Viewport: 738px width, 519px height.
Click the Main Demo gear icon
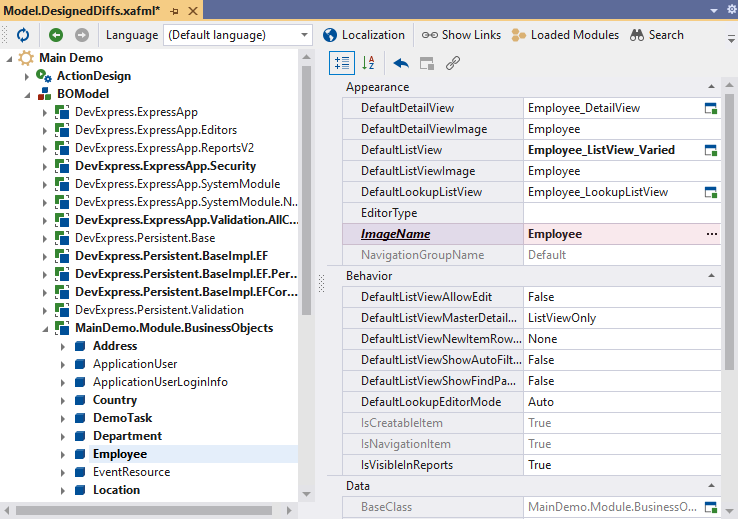tap(26, 58)
